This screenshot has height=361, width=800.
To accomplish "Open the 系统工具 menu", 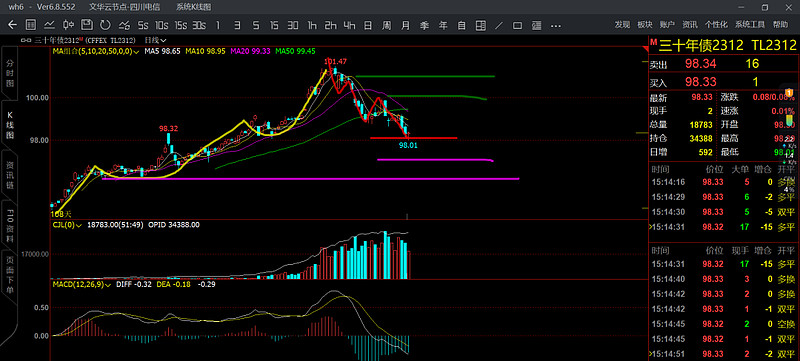I will click(x=750, y=24).
